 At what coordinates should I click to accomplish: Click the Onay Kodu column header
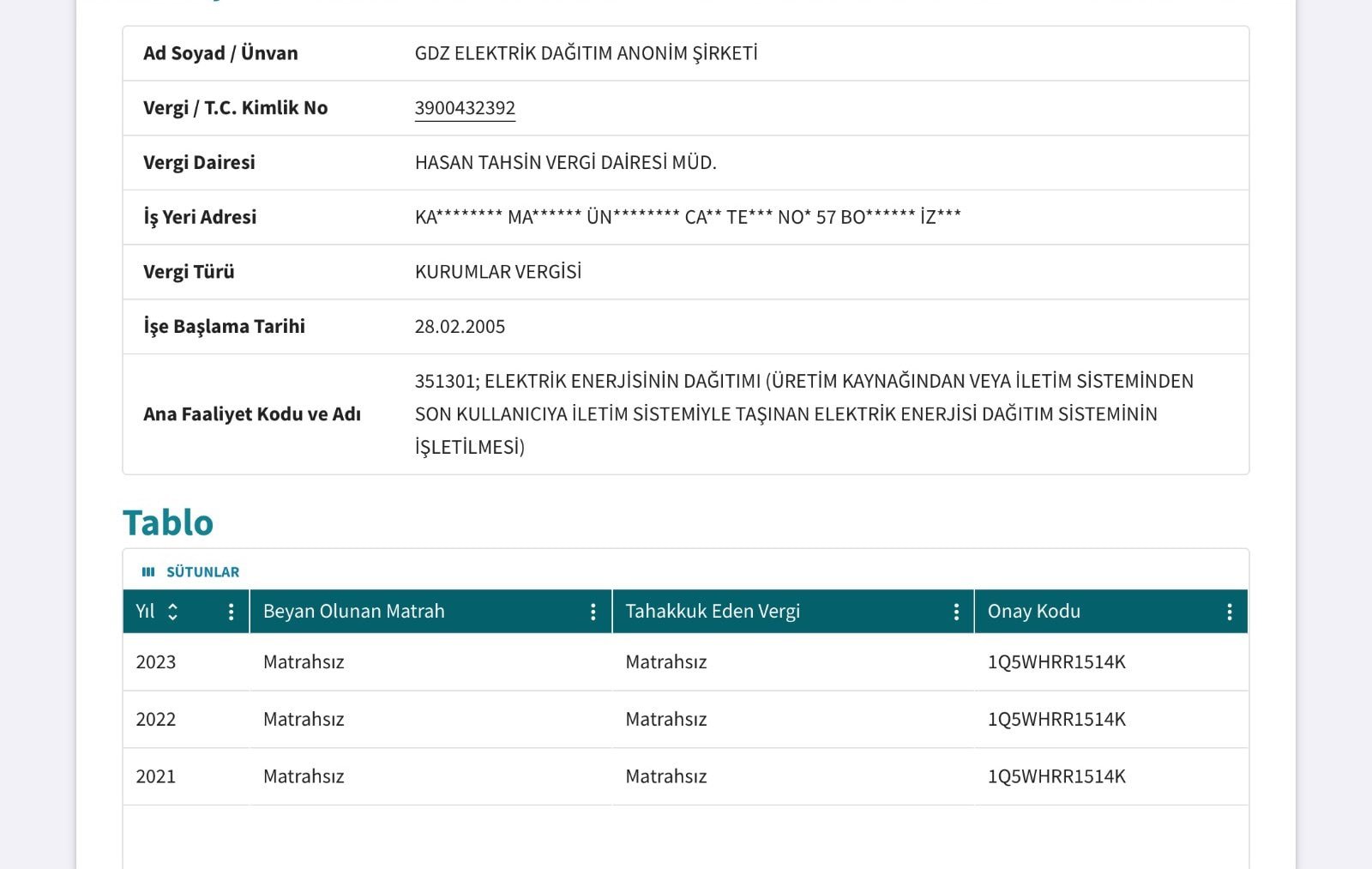tap(1111, 611)
